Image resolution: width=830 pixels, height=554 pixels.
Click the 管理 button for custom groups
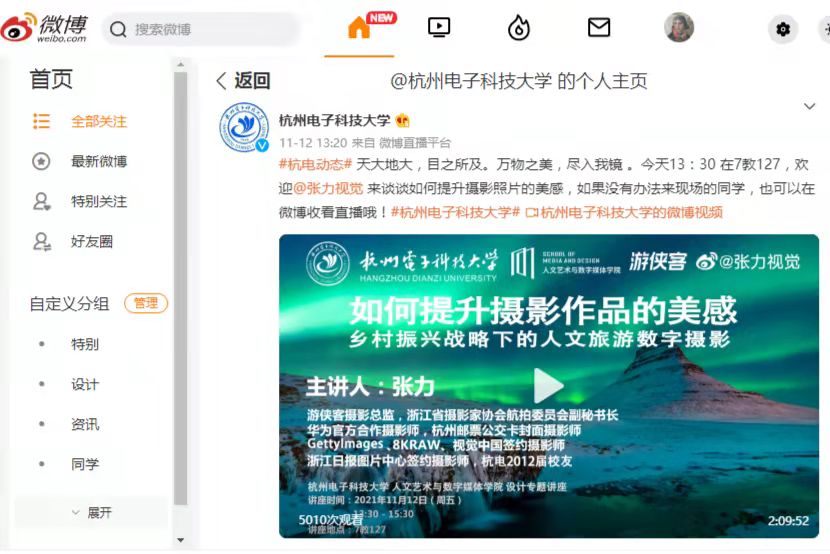146,303
